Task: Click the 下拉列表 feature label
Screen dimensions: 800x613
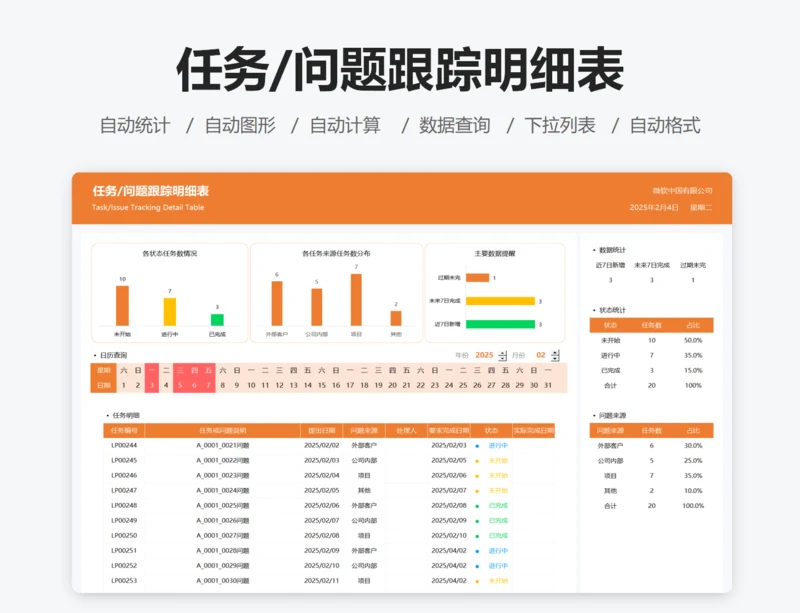Action: pyautogui.click(x=560, y=126)
